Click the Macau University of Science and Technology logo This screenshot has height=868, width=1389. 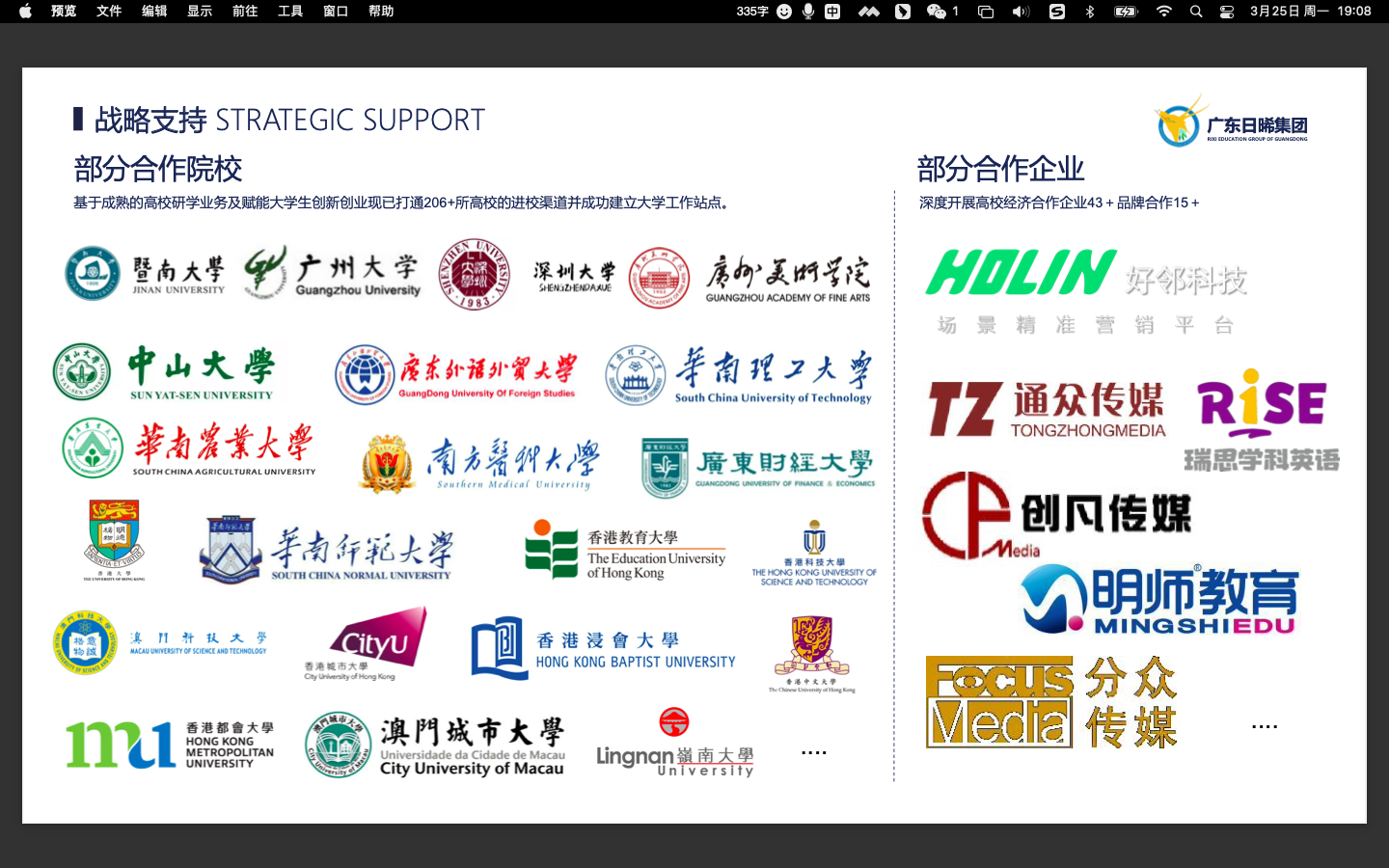coord(160,643)
